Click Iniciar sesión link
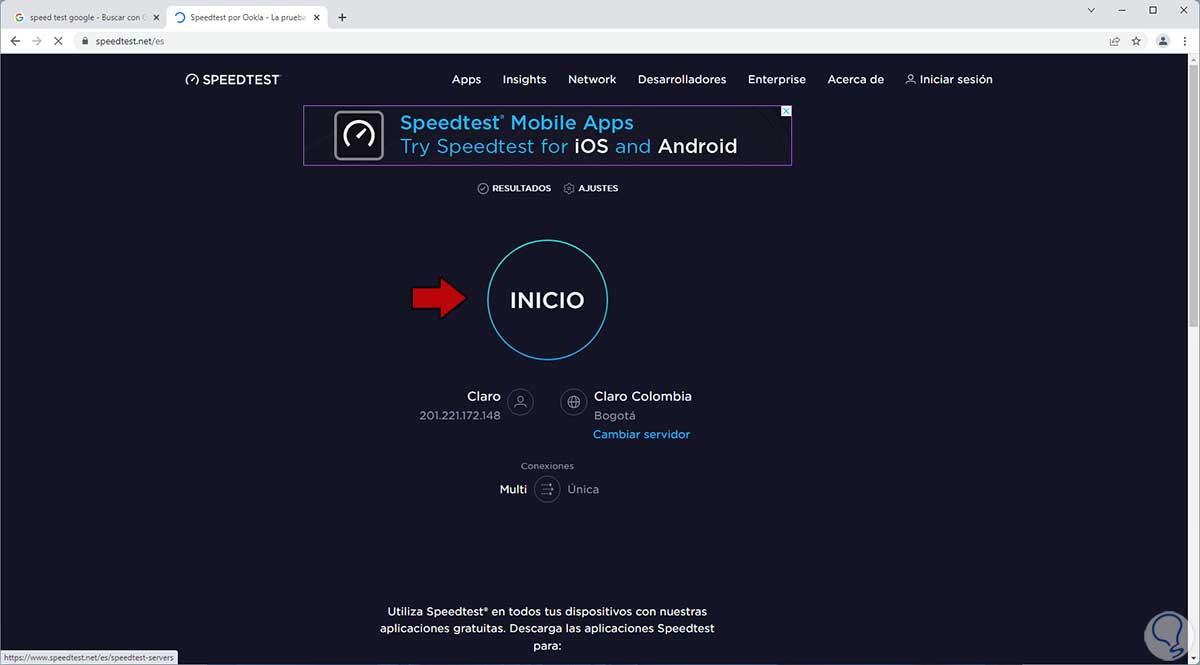This screenshot has height=665, width=1200. point(949,79)
